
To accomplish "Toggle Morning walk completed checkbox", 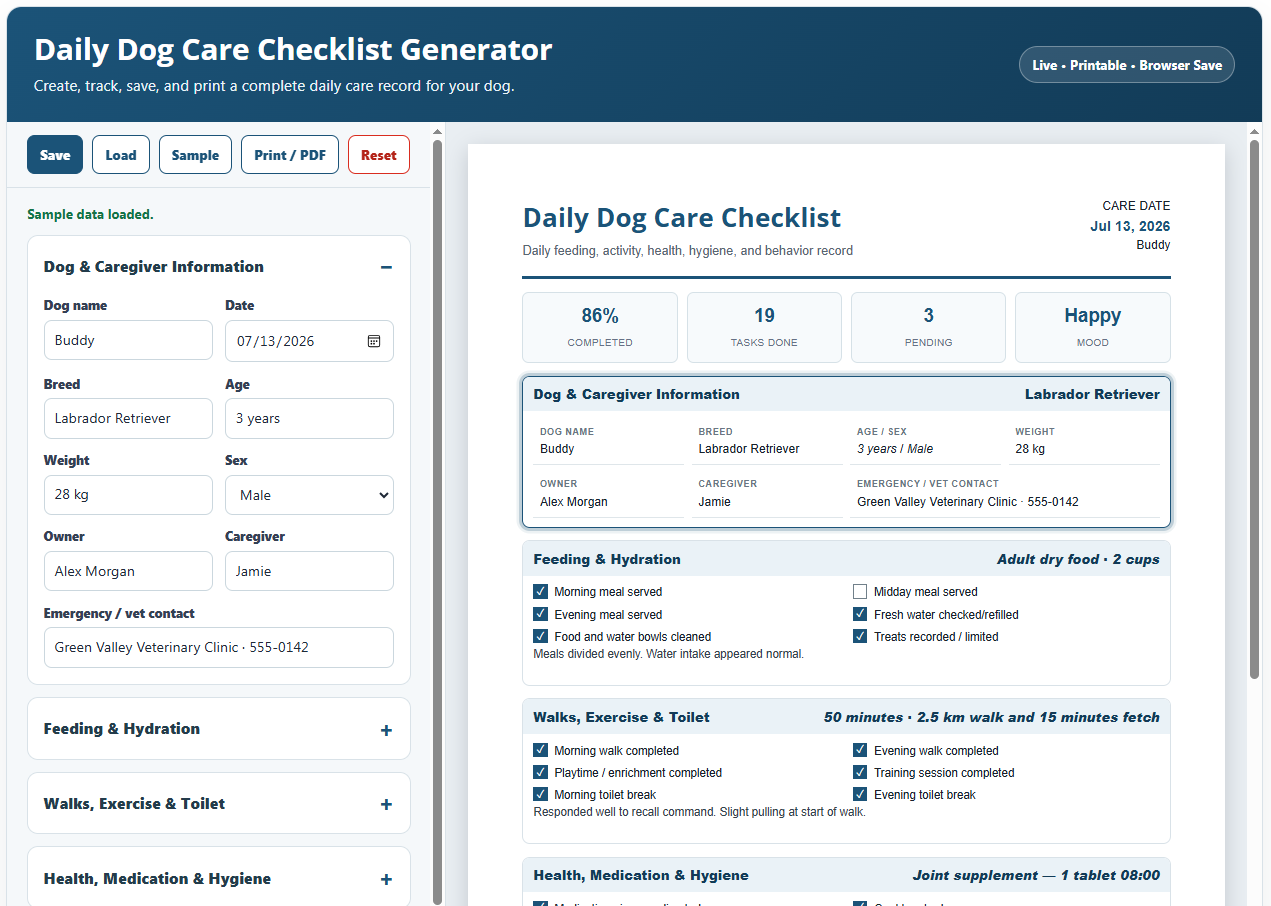I will click(x=540, y=750).
